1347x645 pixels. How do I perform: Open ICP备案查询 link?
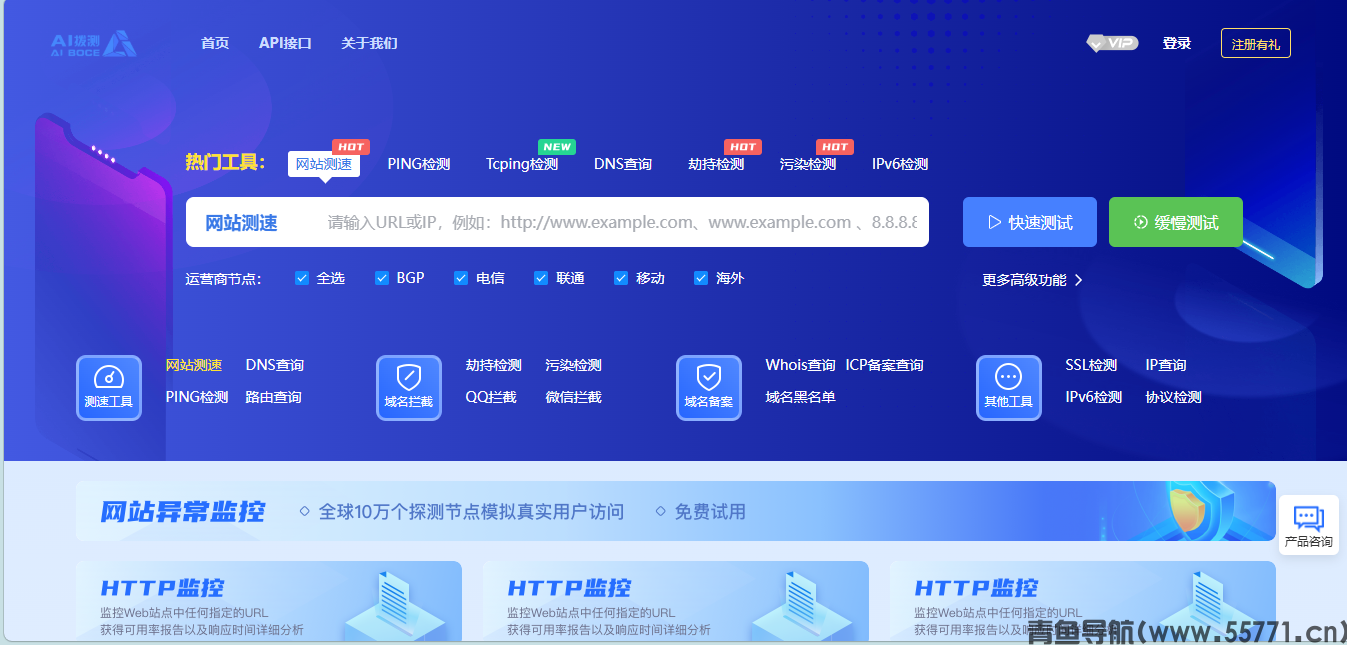point(885,365)
